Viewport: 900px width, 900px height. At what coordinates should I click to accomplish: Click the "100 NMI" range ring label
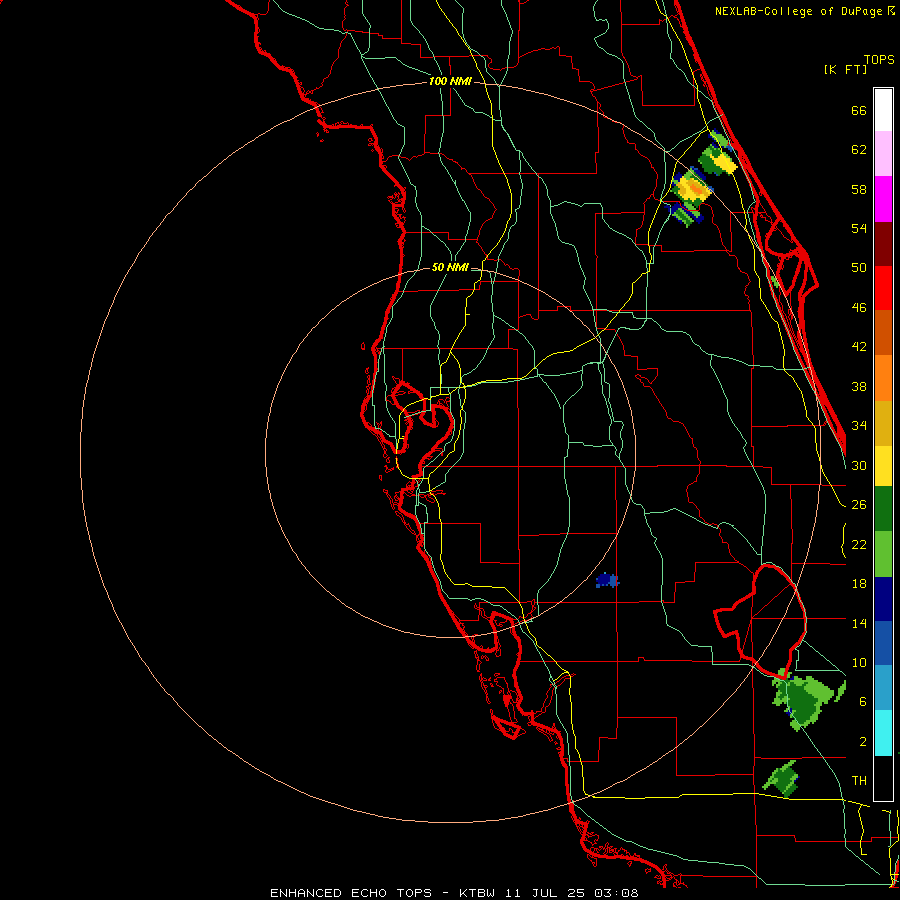point(450,82)
